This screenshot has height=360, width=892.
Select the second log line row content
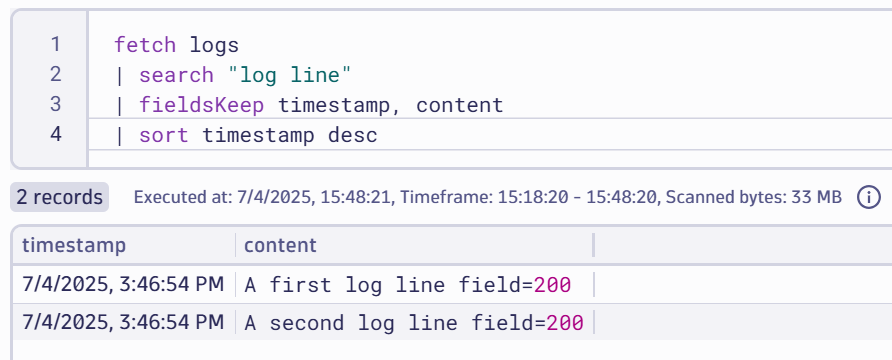(414, 322)
